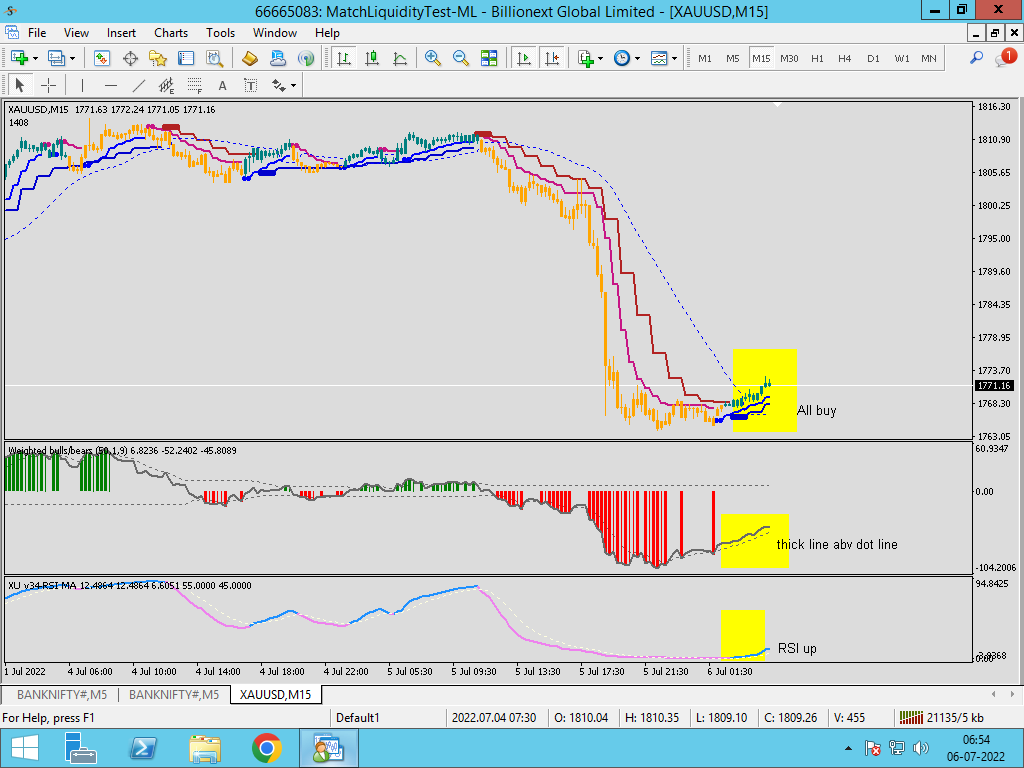Open the Charts menu
This screenshot has height=768, width=1024.
tap(171, 32)
